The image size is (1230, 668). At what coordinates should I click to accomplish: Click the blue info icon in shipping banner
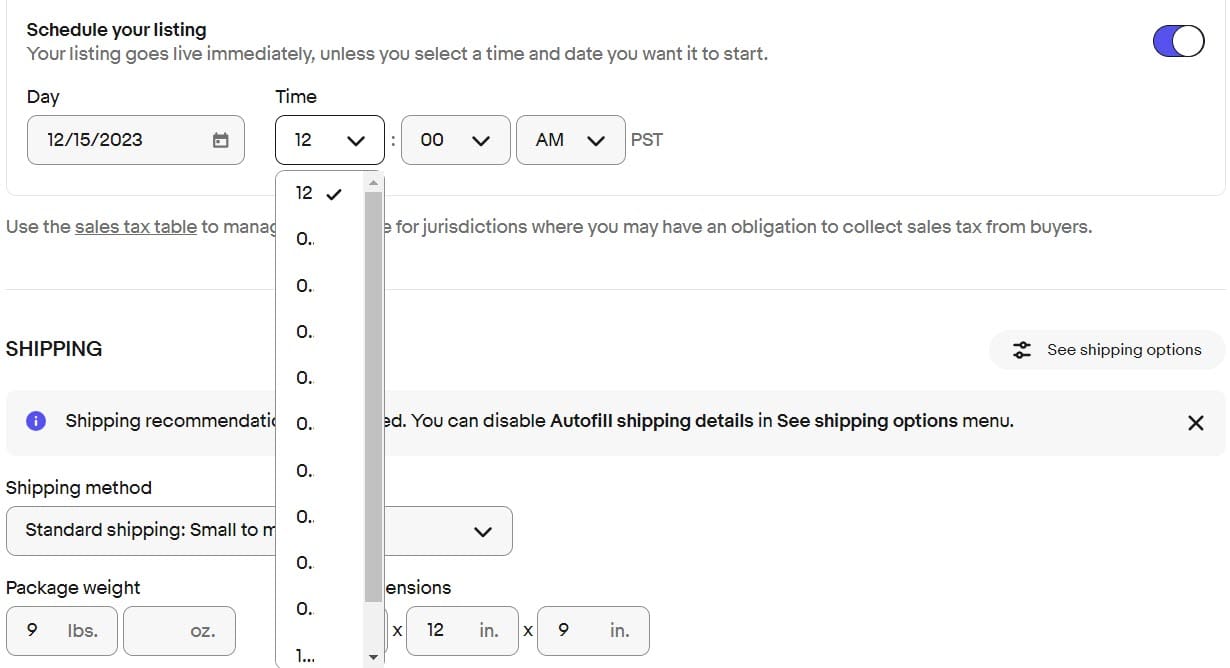point(36,421)
